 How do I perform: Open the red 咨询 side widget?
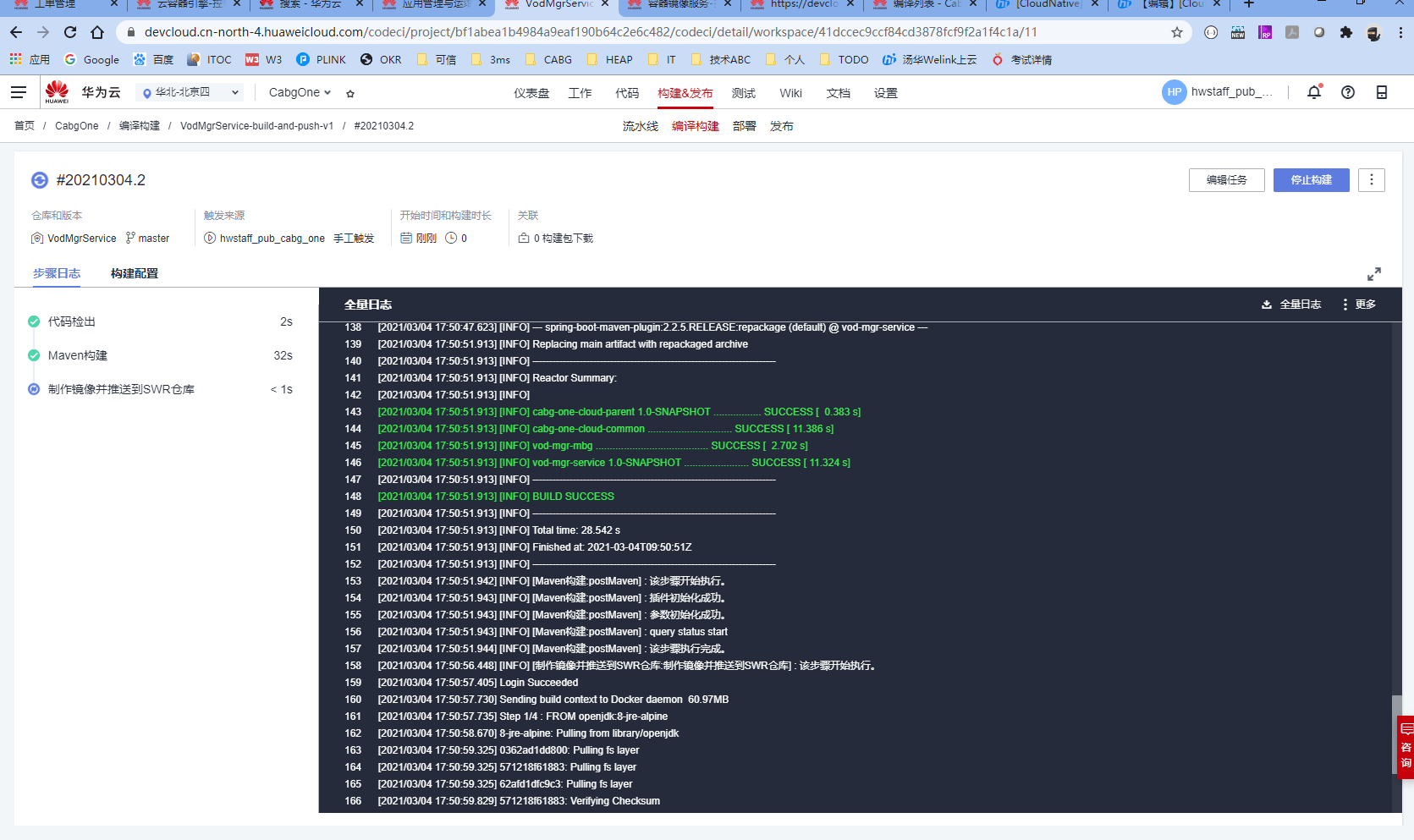pos(1406,747)
